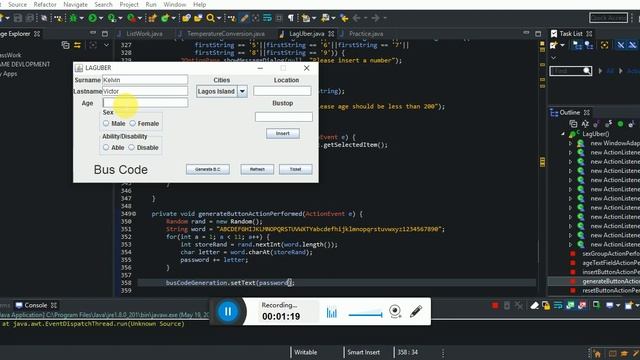Select the Male radio button
The width and height of the screenshot is (640, 360).
(x=106, y=123)
